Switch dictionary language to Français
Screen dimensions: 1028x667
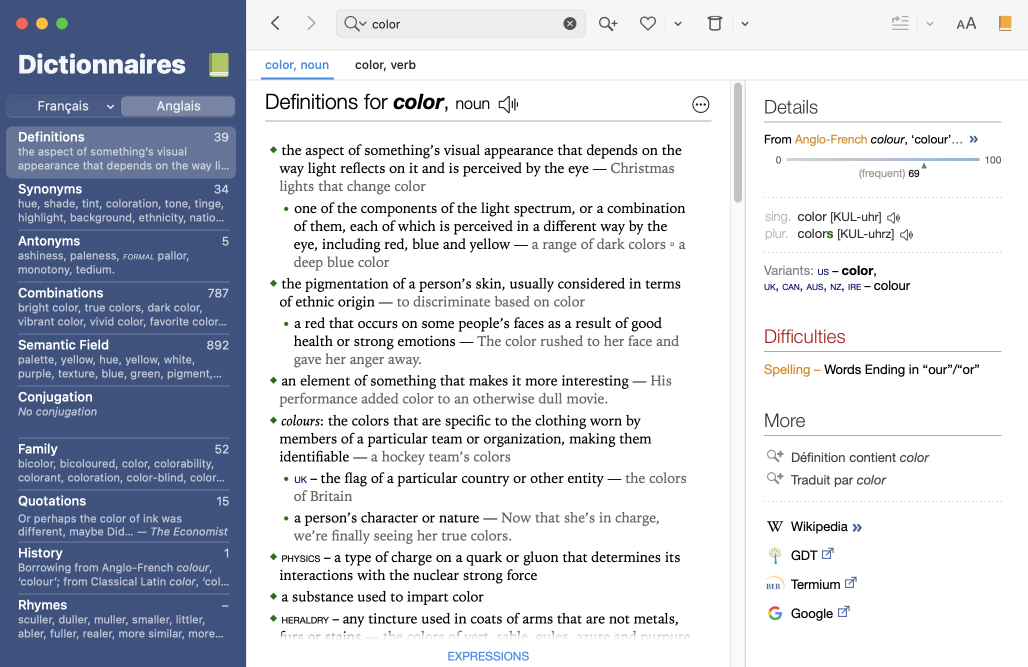pos(63,106)
